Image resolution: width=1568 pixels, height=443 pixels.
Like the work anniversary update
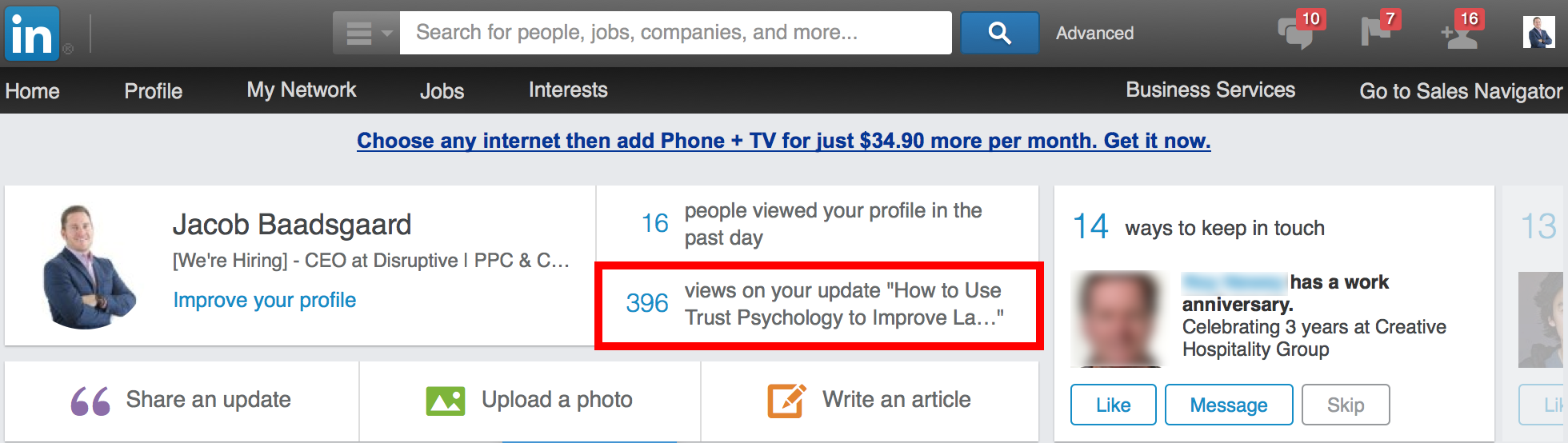1114,405
